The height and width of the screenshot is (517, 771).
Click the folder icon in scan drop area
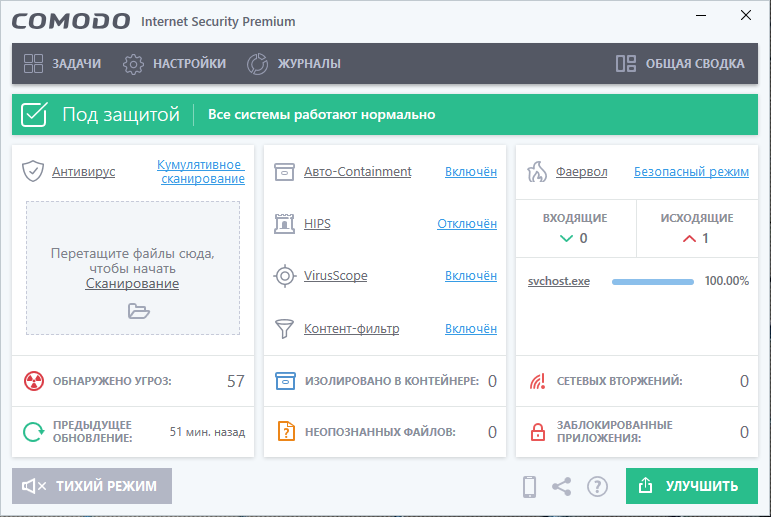point(138,311)
